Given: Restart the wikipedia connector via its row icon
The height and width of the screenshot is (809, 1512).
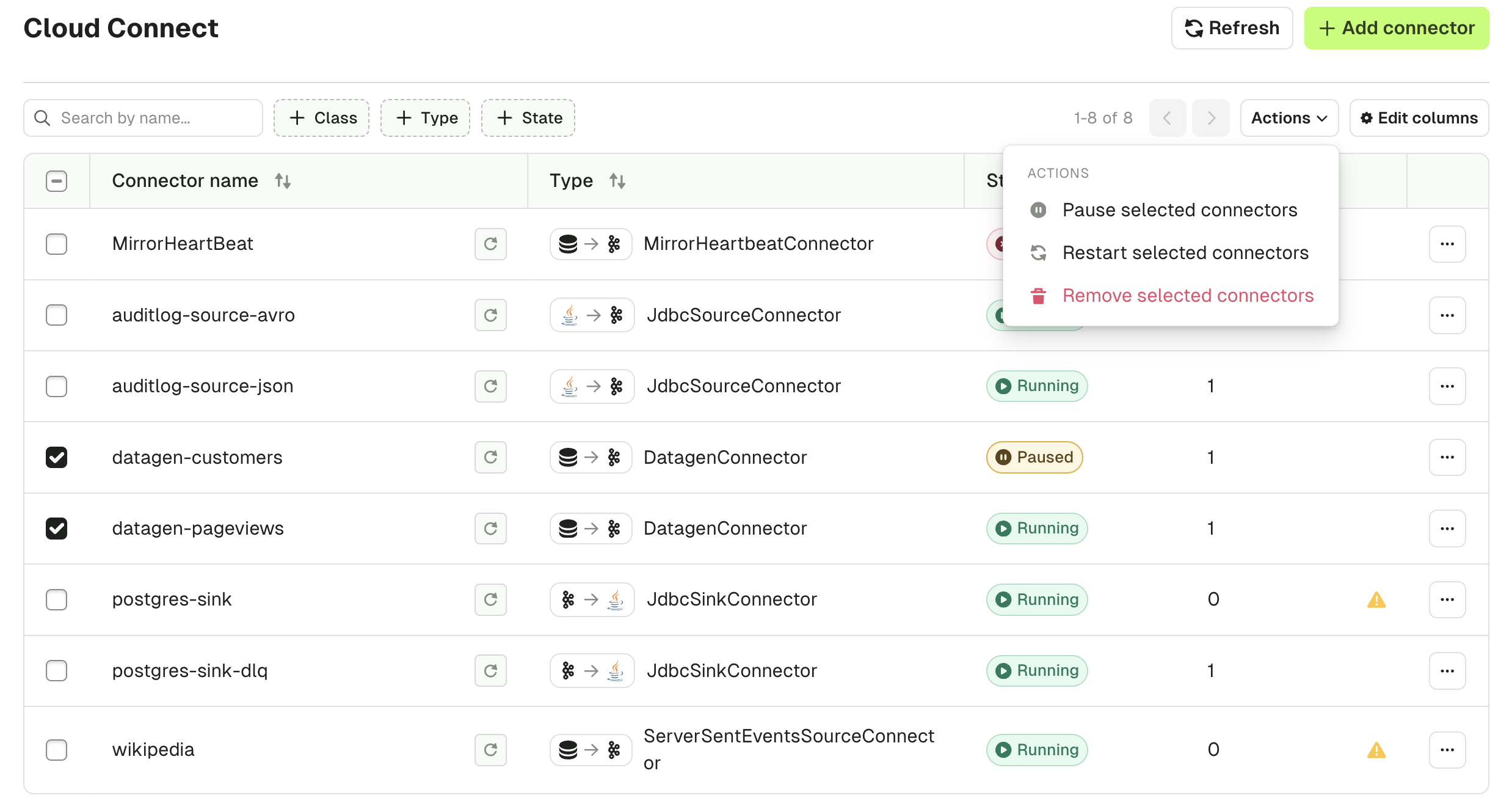Looking at the screenshot, I should [490, 750].
